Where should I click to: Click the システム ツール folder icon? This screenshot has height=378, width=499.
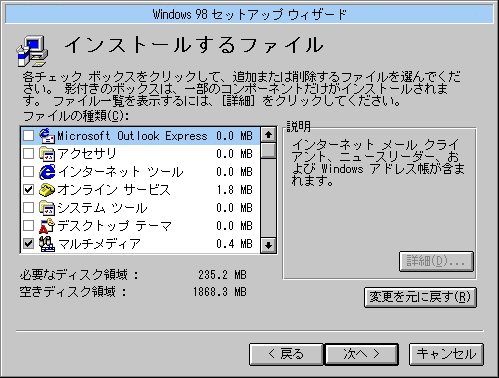pyautogui.click(x=47, y=208)
